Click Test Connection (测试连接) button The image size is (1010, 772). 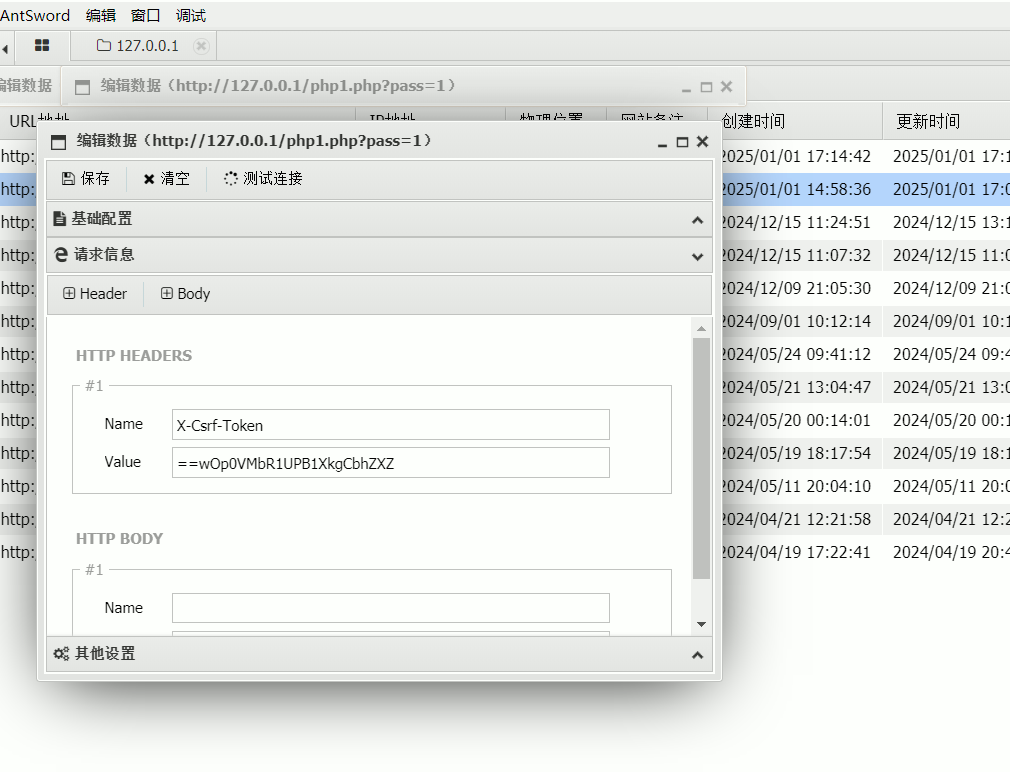coord(263,179)
